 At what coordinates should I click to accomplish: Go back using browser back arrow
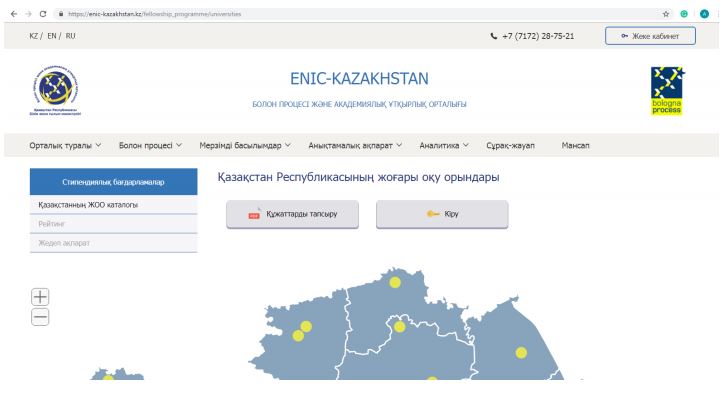pos(14,14)
